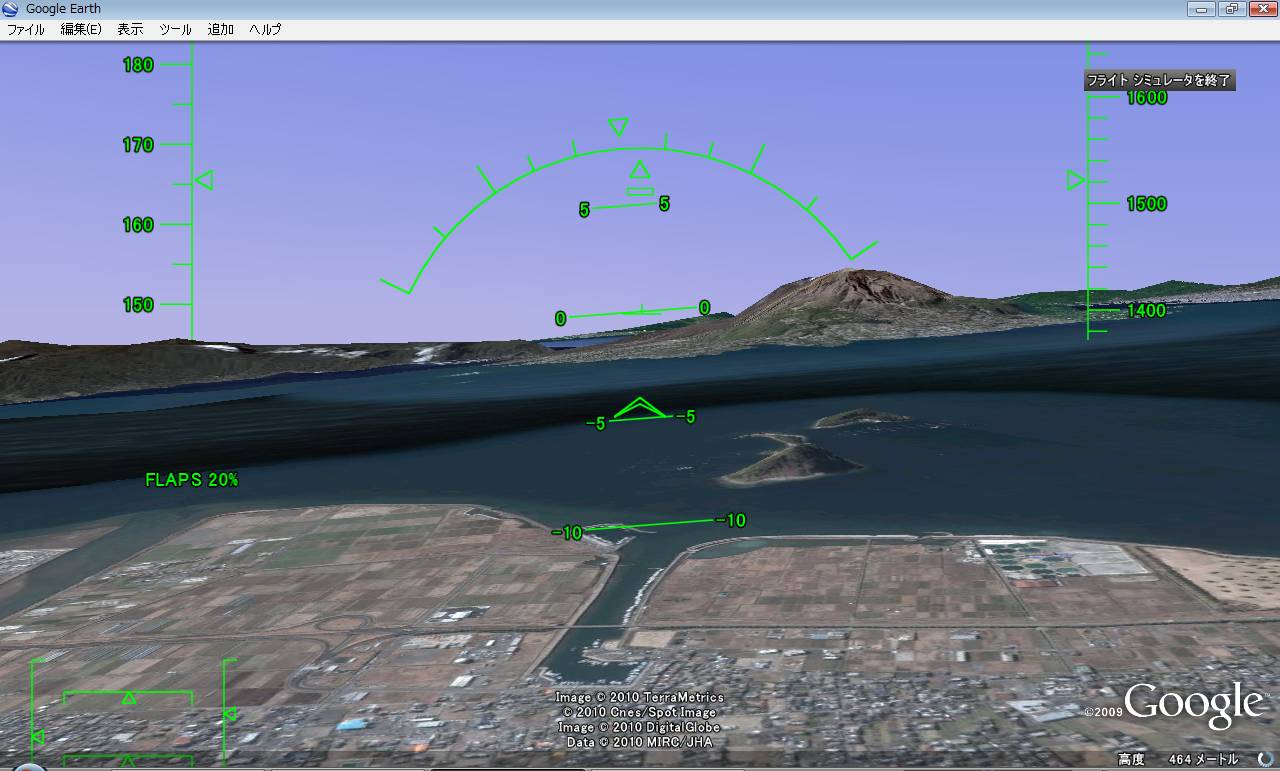Click the throttle indicator pointer on left bar
This screenshot has width=1280, height=771.
point(38,738)
